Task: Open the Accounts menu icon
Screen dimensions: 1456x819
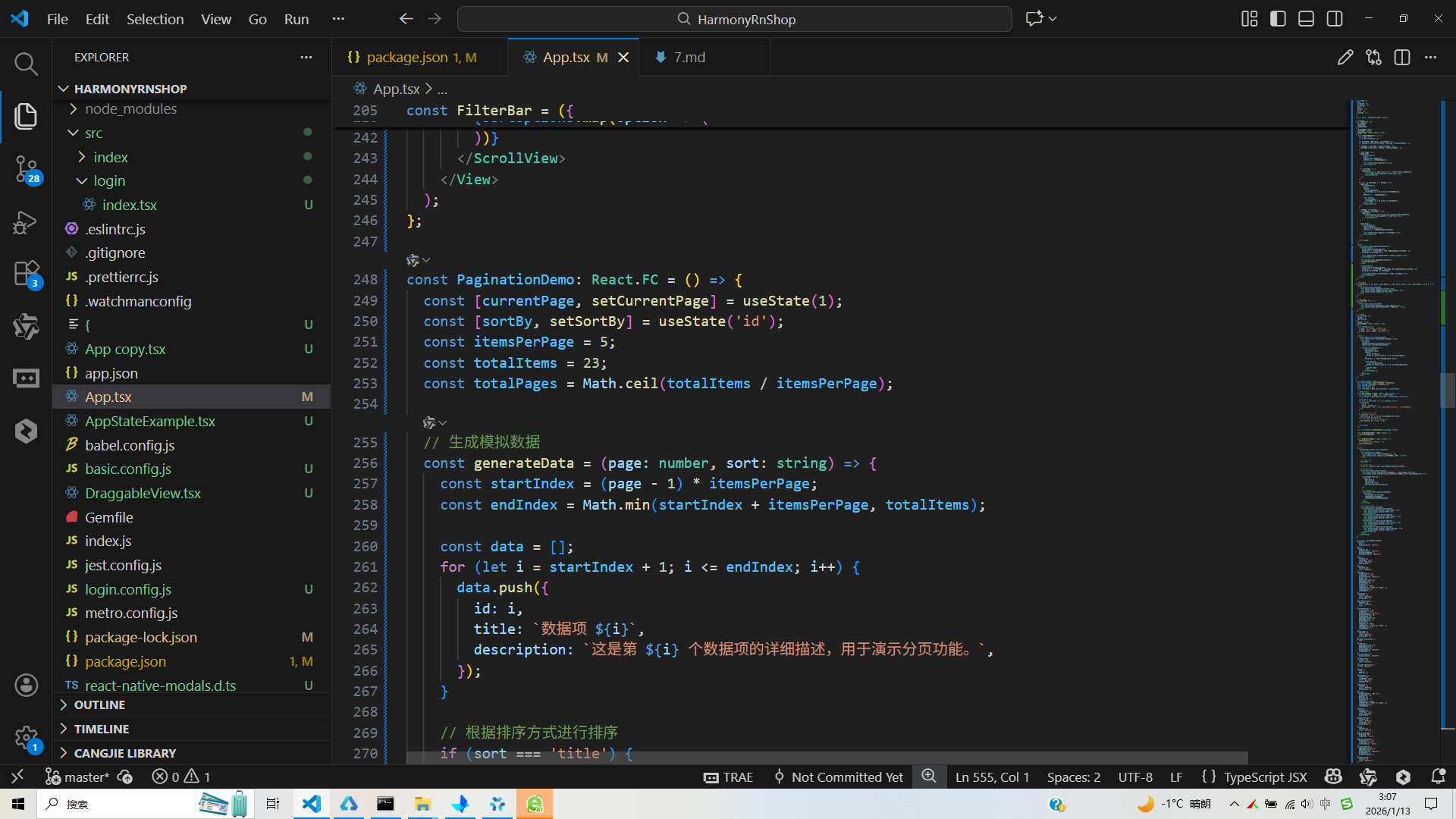Action: pos(26,685)
